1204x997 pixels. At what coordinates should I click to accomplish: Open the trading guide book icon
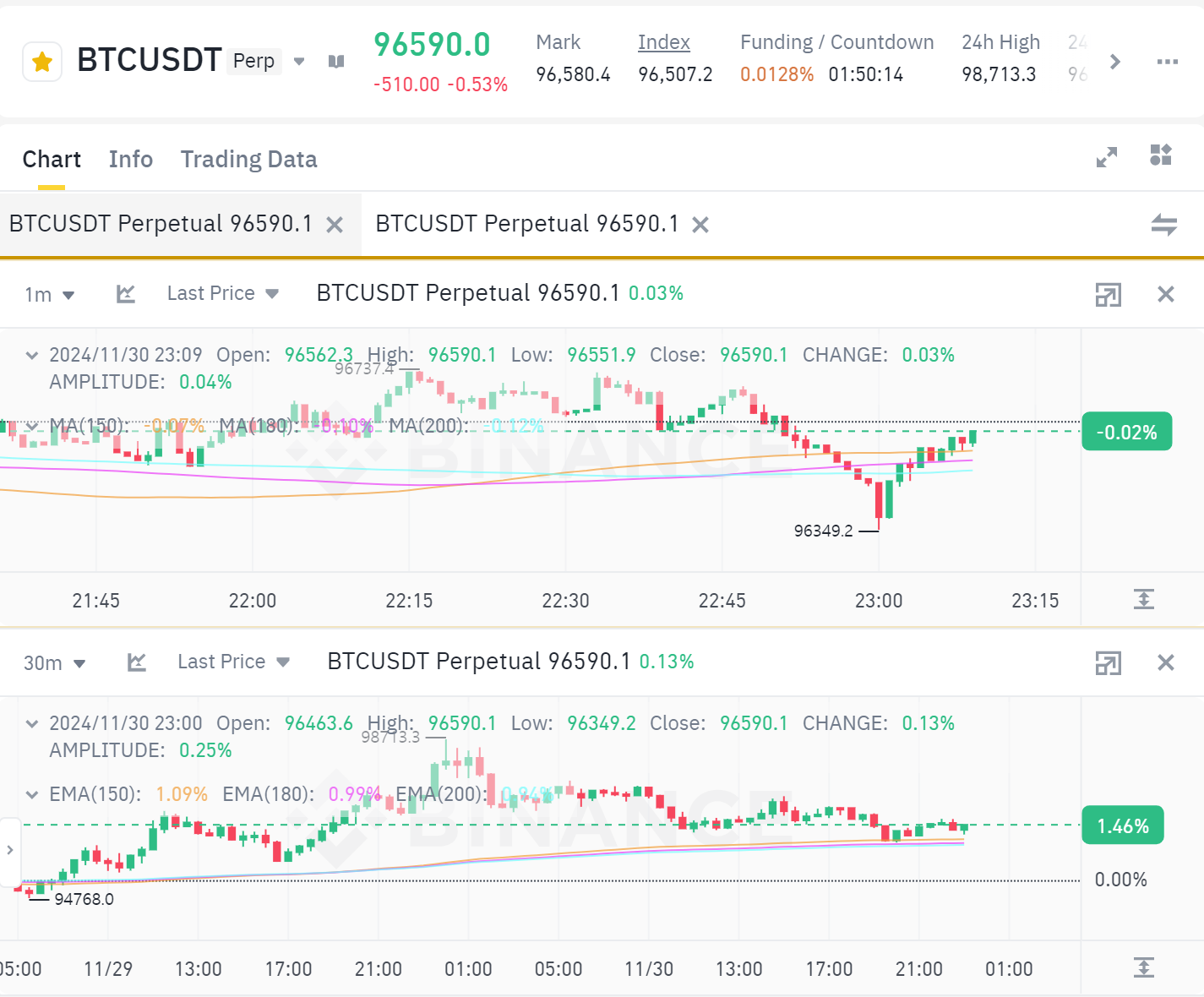coord(336,61)
